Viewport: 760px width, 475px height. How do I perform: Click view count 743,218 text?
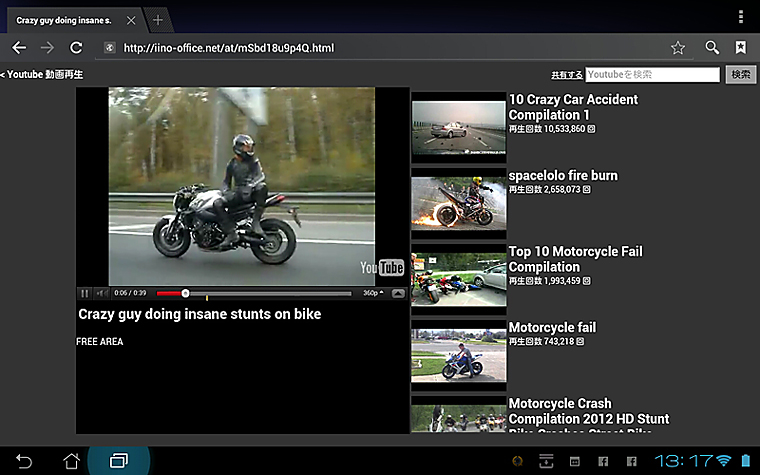coord(546,342)
